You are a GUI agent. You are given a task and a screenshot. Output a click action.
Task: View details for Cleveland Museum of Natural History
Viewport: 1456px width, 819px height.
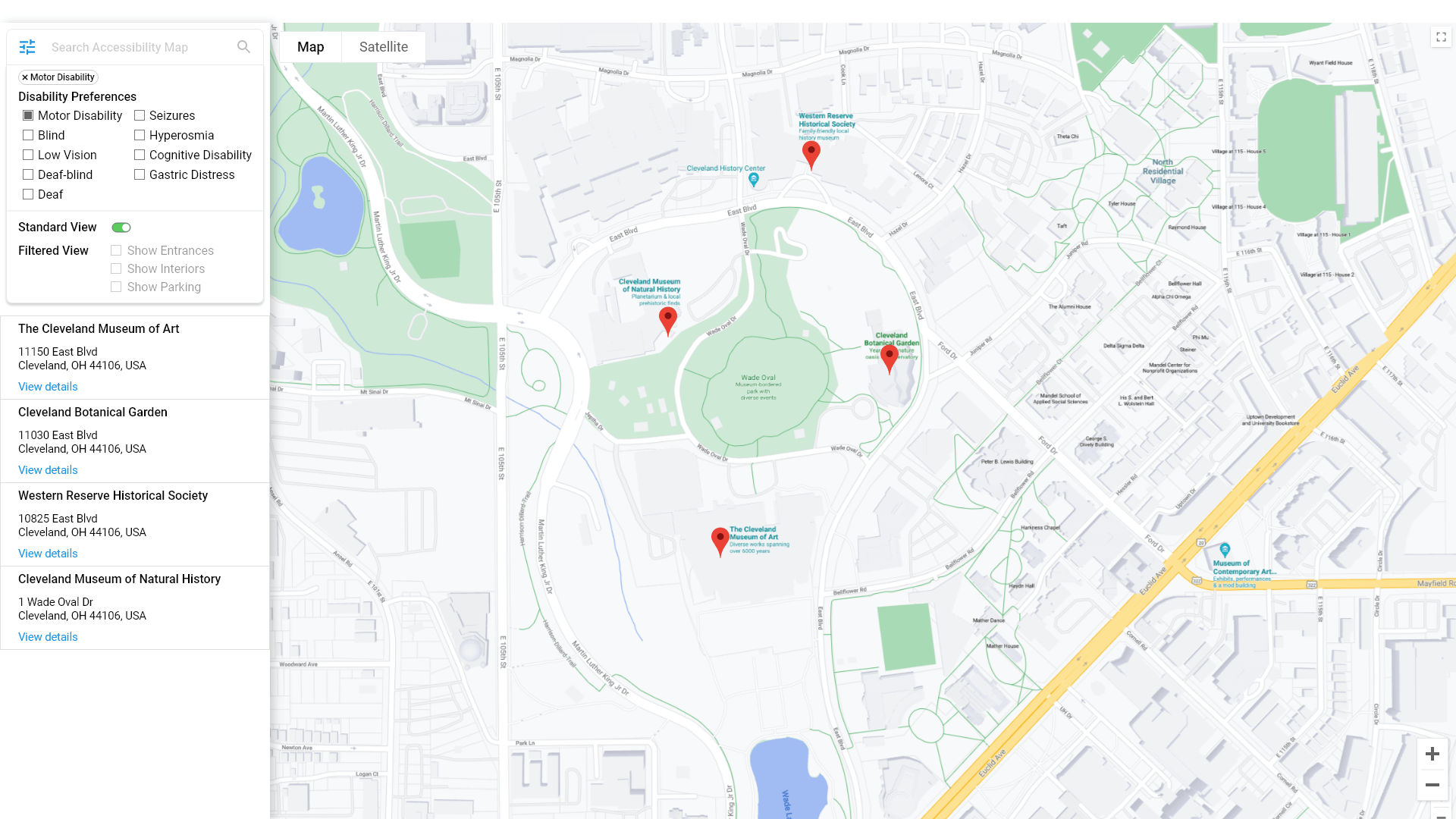click(47, 637)
